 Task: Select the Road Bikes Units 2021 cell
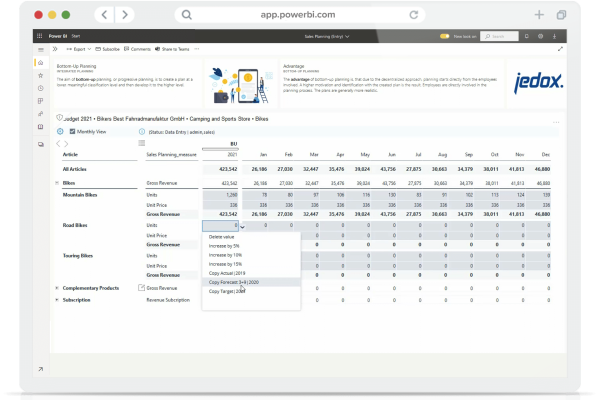click(220, 225)
